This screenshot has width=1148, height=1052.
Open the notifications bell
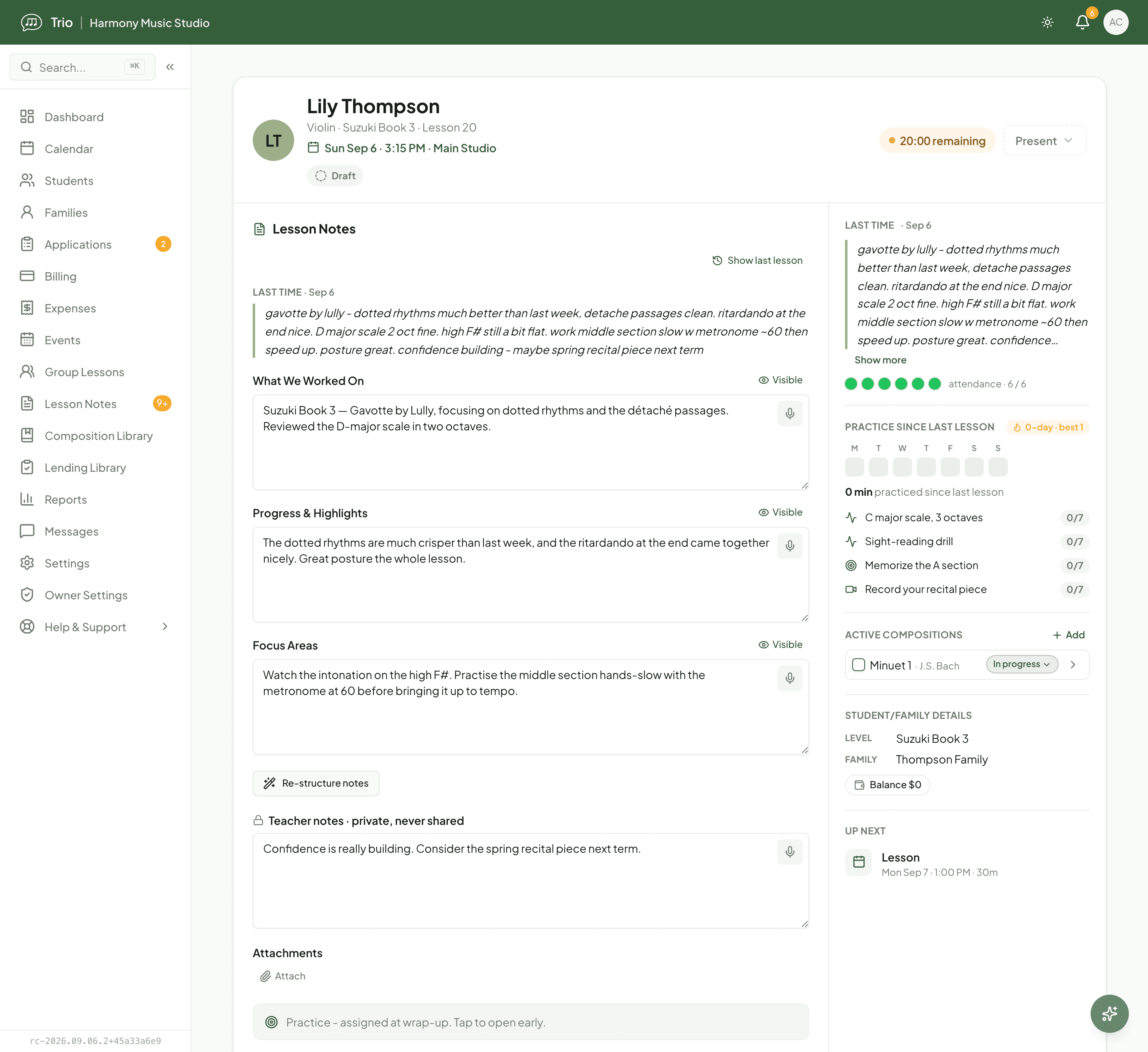(x=1082, y=22)
